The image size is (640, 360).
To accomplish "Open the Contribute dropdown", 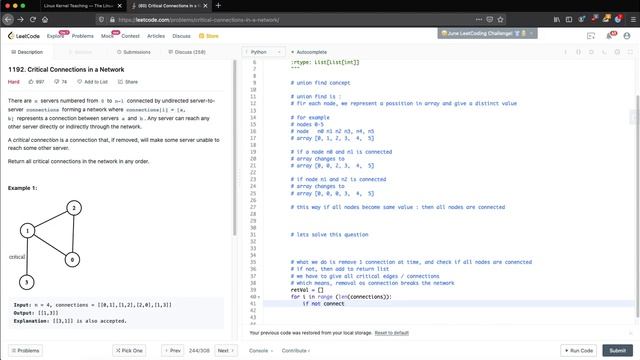I will pyautogui.click(x=296, y=351).
